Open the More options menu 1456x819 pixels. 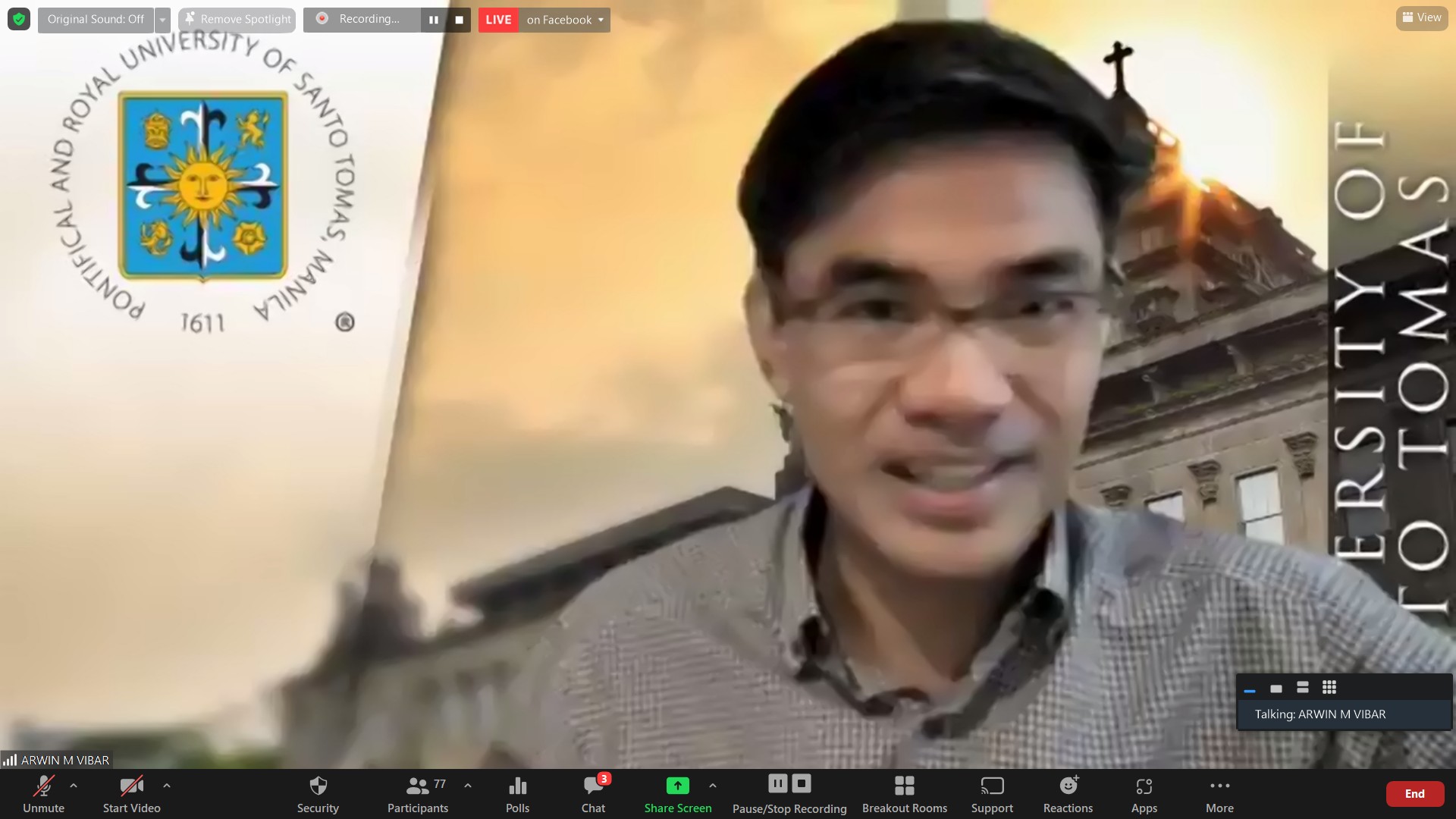1219,793
